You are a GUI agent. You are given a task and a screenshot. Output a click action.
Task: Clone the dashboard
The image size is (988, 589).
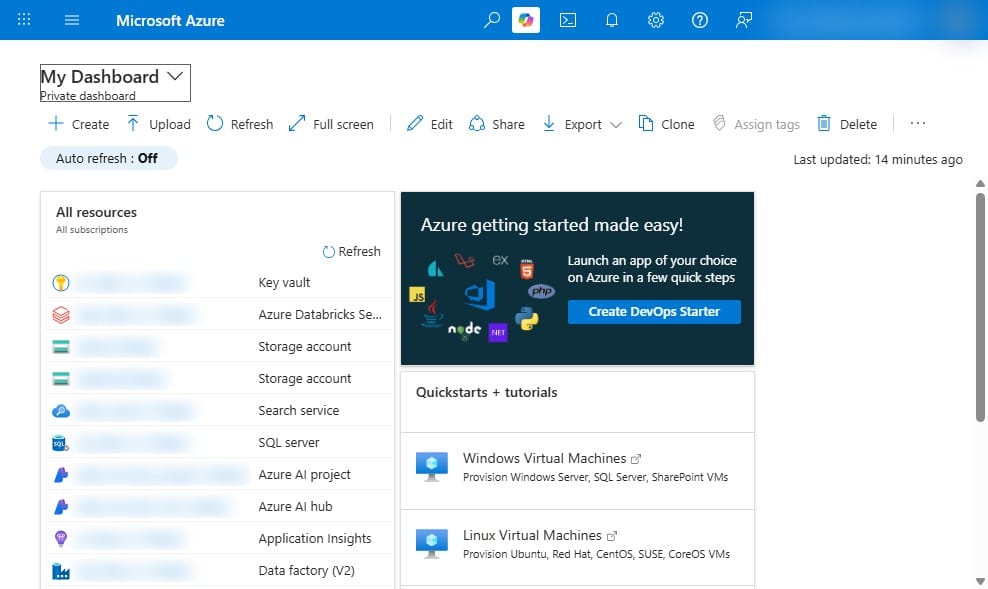coord(667,124)
